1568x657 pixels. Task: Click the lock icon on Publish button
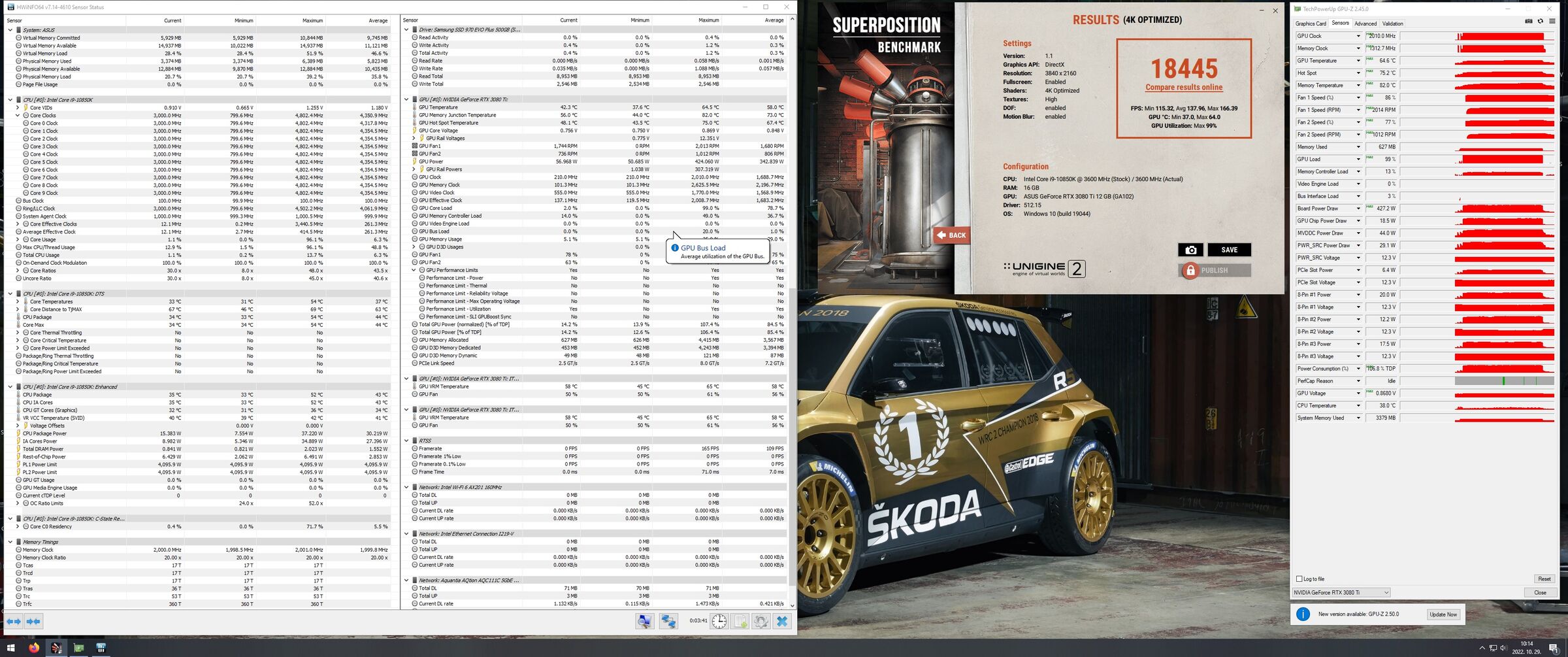(x=1190, y=271)
